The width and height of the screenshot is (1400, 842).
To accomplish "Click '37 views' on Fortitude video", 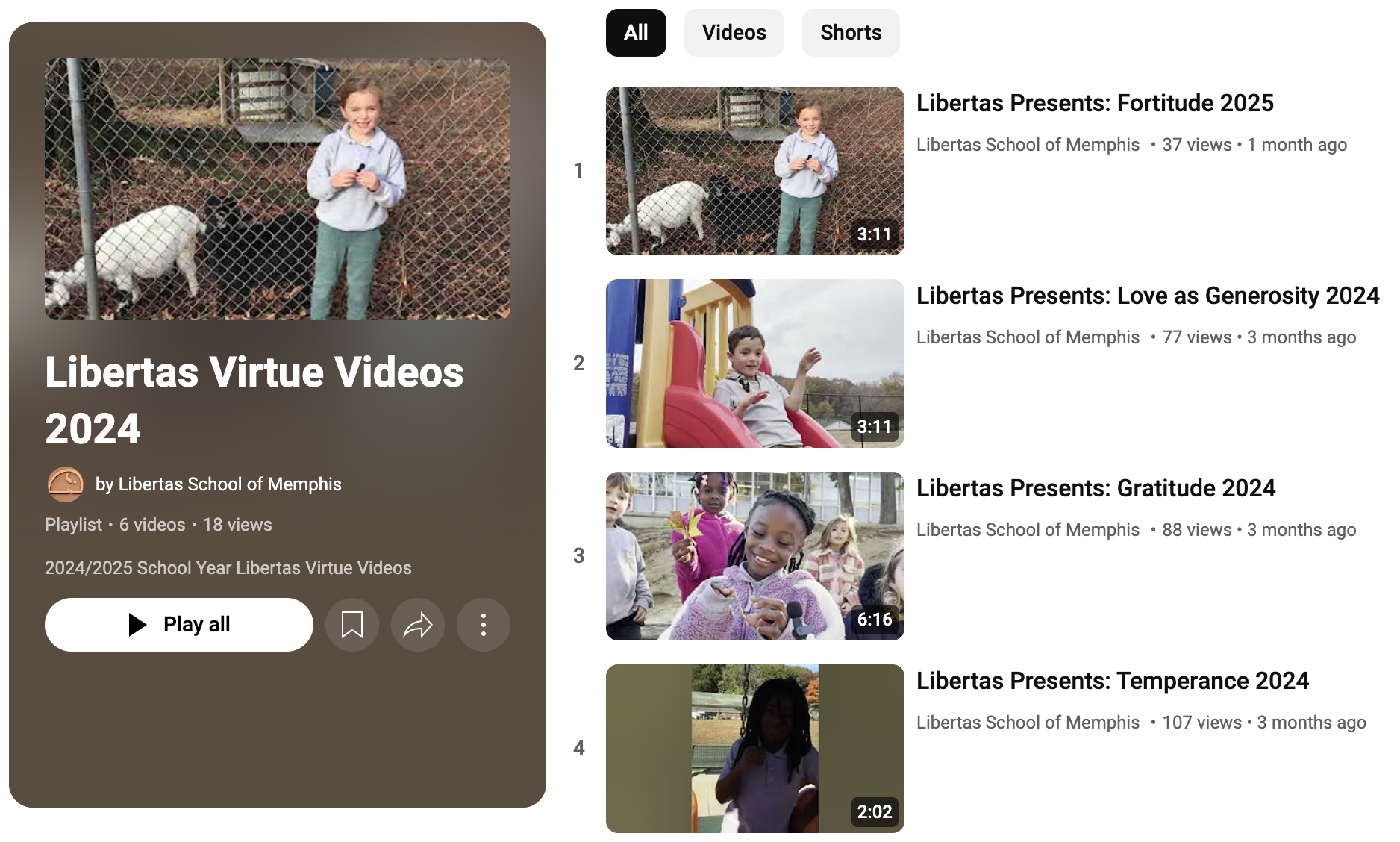I will pos(1197,145).
